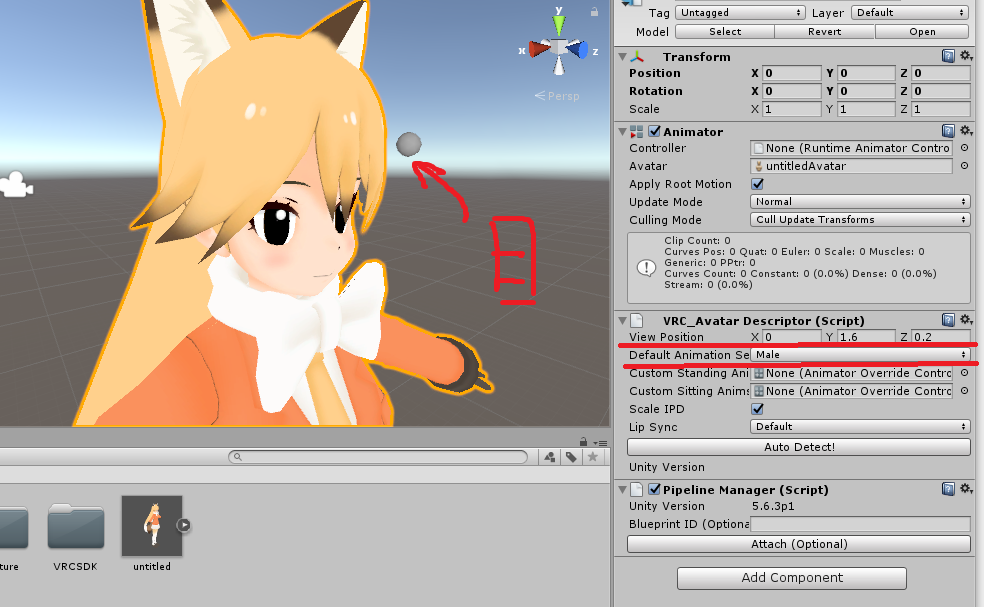Collapse the VRC_Avatar Descriptor foldout
984x607 pixels.
click(x=622, y=321)
